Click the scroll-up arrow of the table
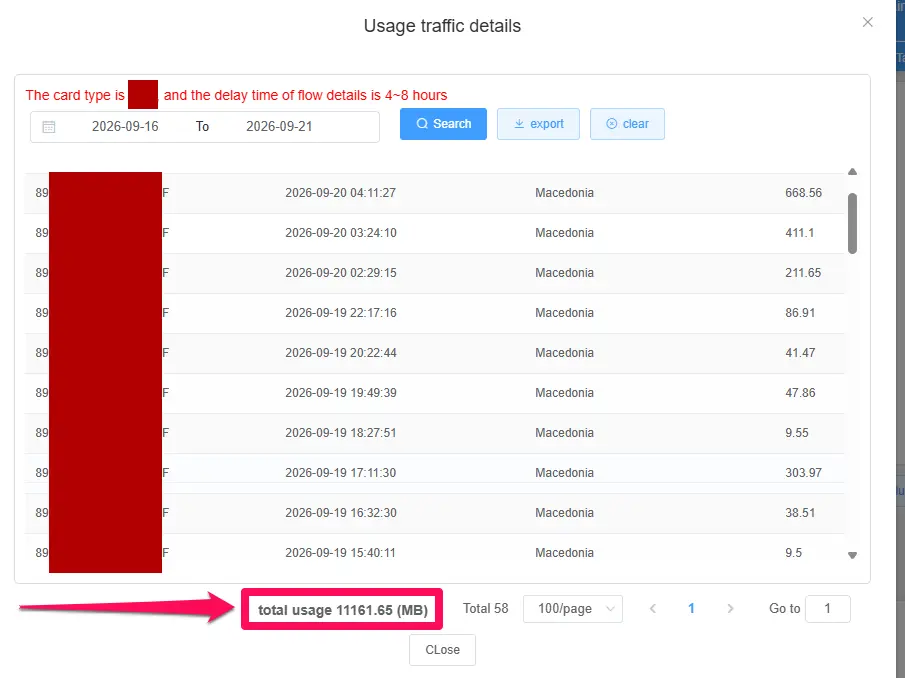Viewport: 905px width, 678px height. tap(852, 172)
